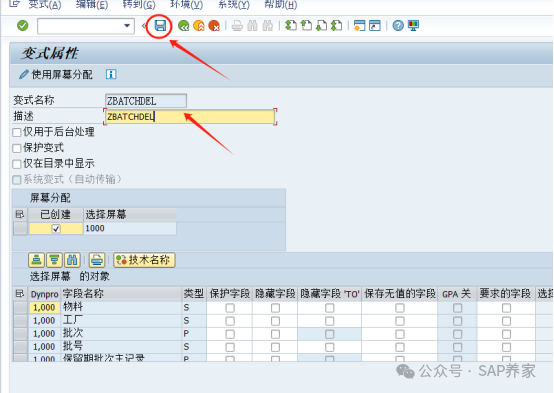Select the row header of the 工厂 row
The image size is (554, 393).
point(20,321)
